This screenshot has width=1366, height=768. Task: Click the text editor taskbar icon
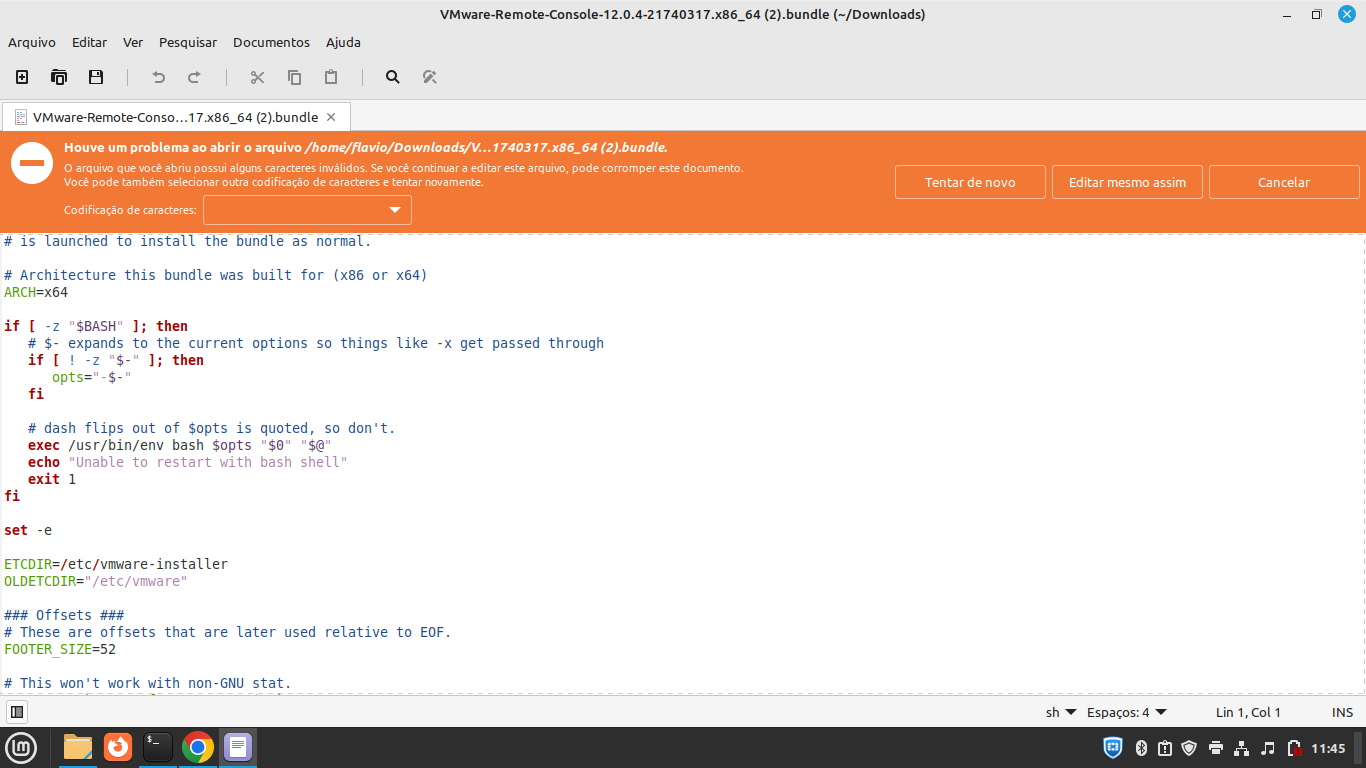[238, 747]
